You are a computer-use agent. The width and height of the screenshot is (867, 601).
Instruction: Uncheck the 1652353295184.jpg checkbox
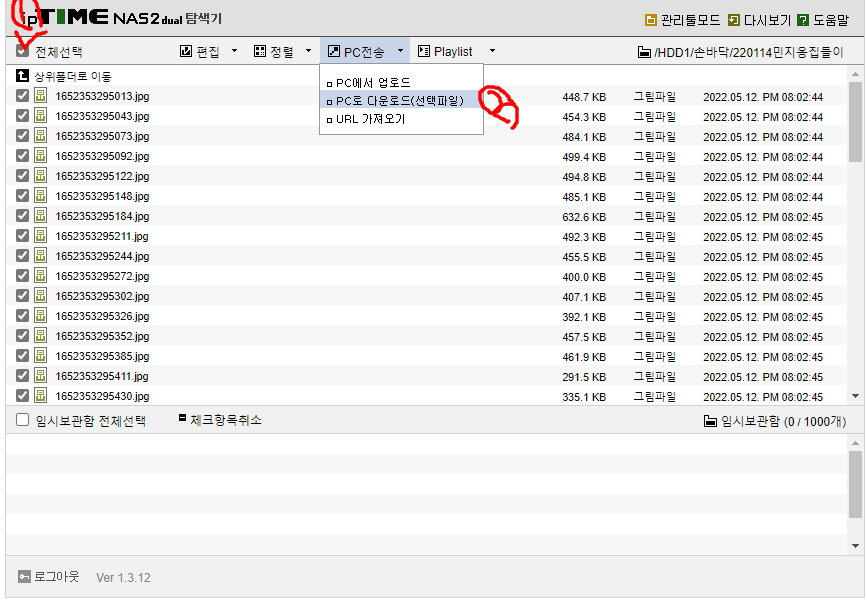pyautogui.click(x=22, y=216)
